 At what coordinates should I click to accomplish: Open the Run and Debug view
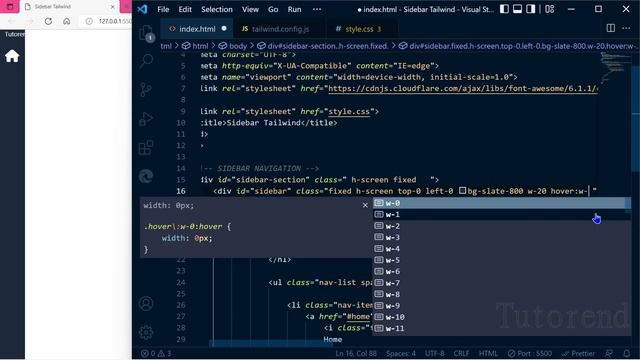click(x=146, y=118)
